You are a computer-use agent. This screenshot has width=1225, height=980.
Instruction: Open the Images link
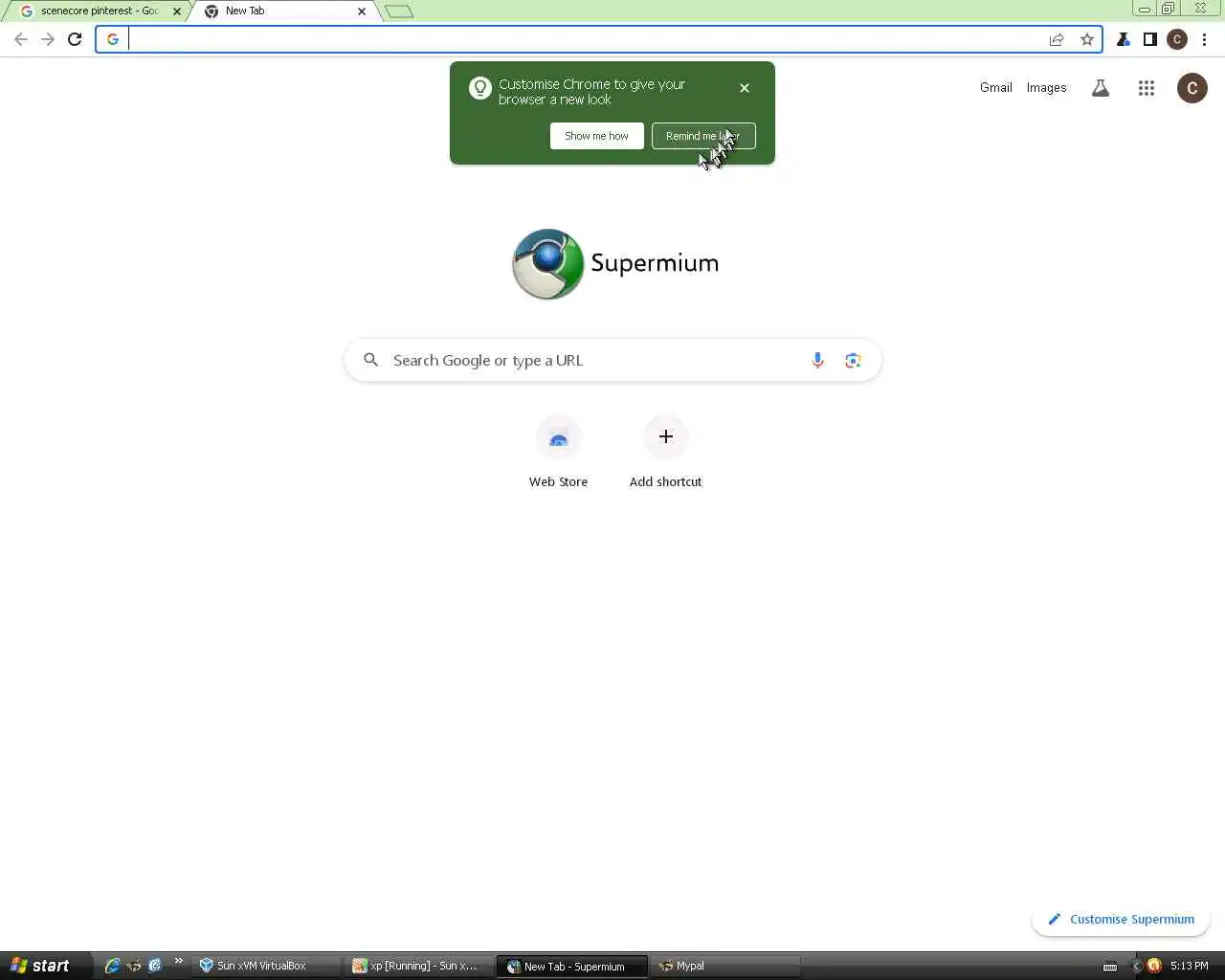click(1046, 87)
